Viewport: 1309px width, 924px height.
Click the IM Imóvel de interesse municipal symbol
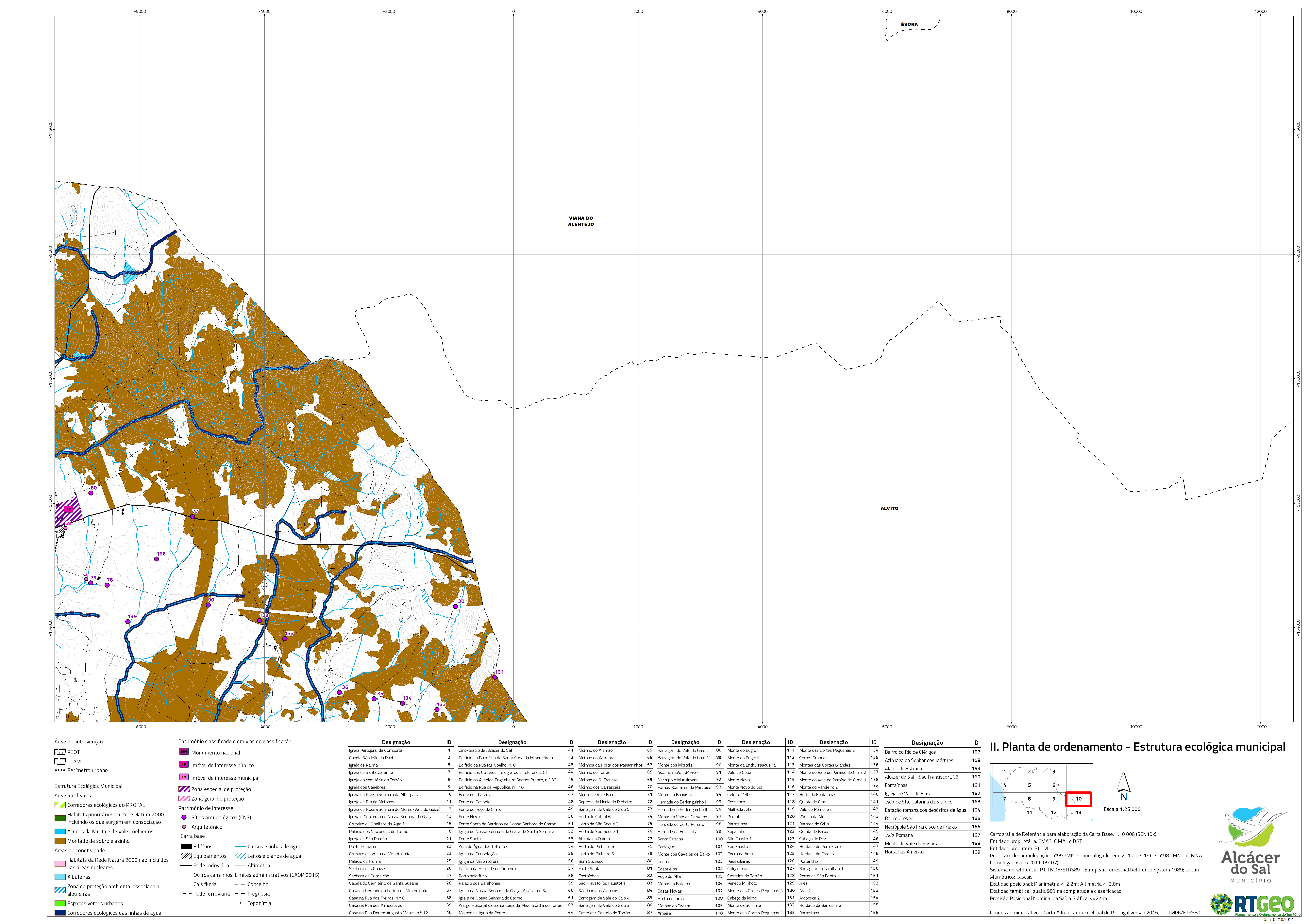pos(184,777)
